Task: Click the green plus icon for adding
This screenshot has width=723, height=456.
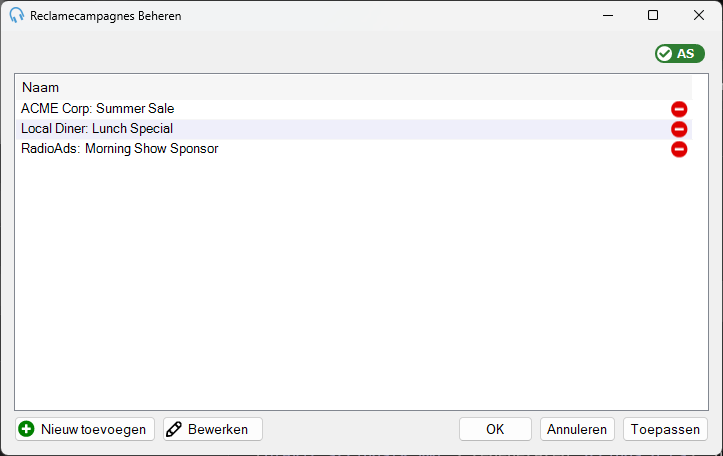Action: (26, 429)
